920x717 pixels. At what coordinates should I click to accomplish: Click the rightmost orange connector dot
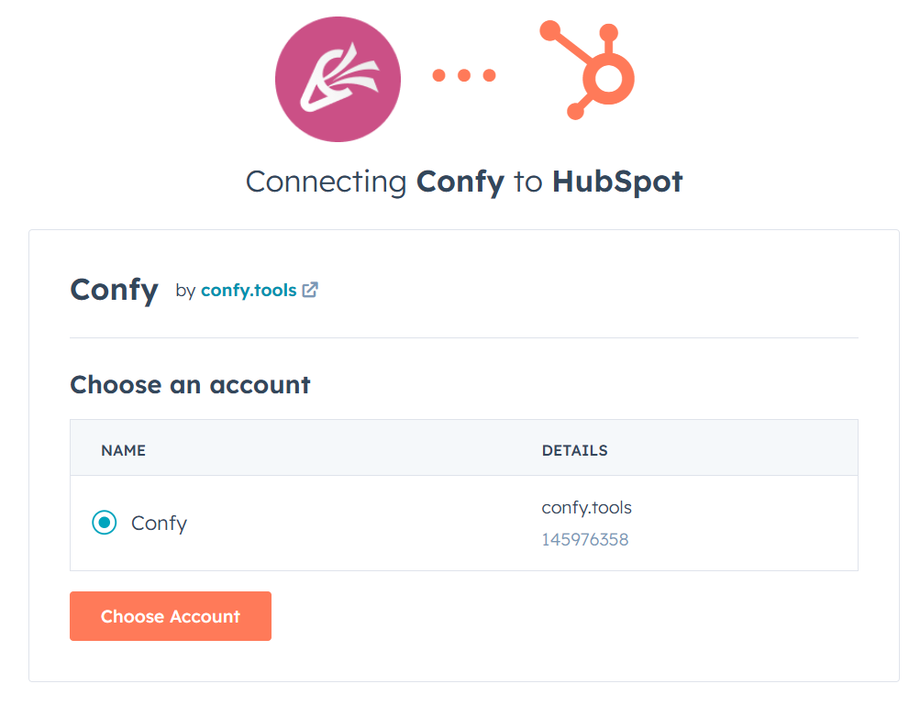(489, 75)
